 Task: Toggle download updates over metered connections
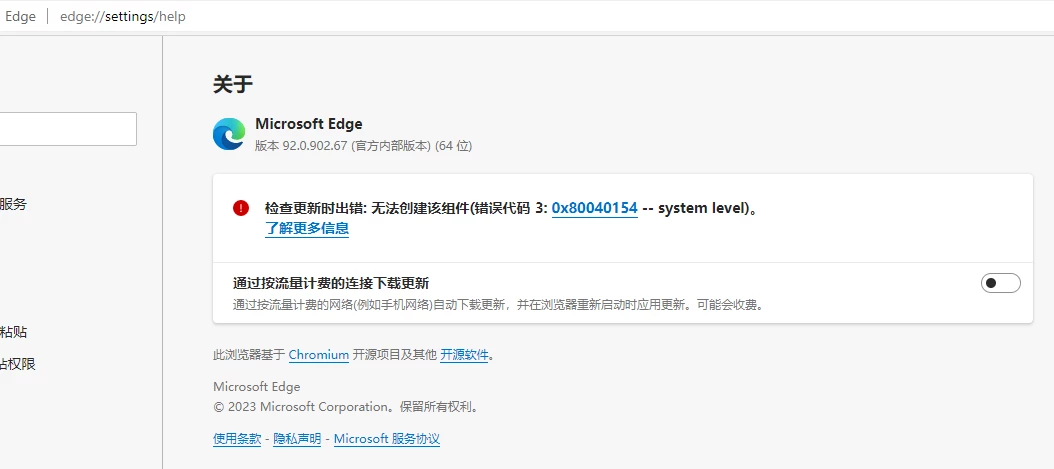tap(1000, 284)
